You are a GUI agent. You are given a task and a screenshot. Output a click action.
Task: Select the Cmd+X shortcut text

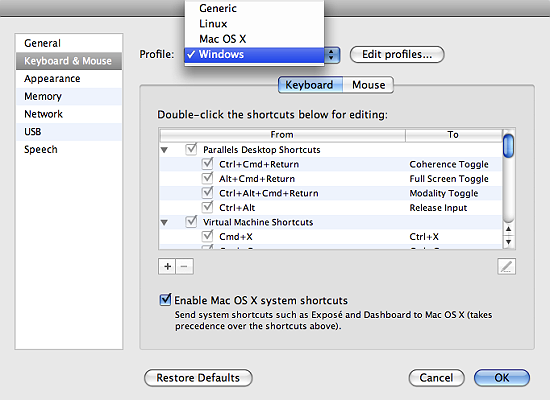tap(236, 237)
